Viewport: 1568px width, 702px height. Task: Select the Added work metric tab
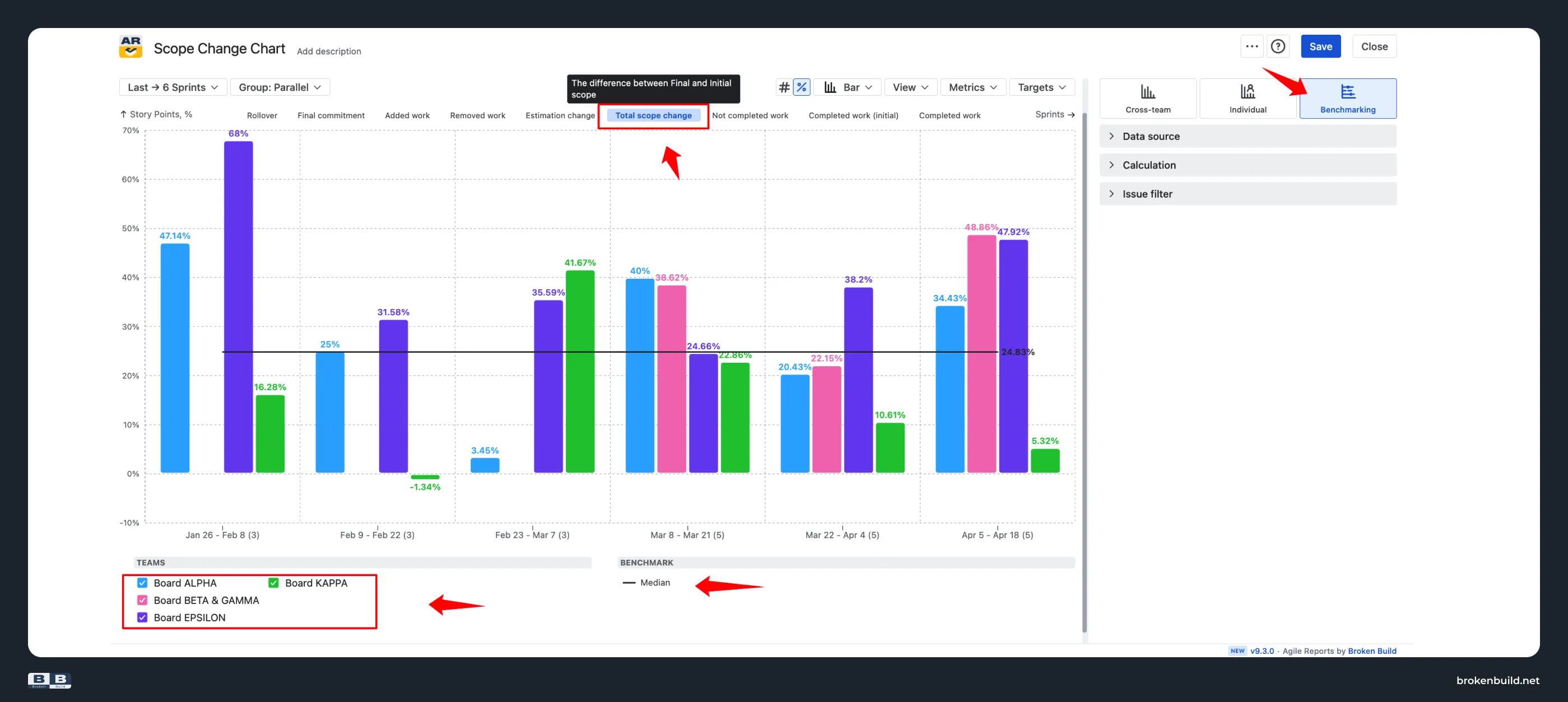[407, 115]
